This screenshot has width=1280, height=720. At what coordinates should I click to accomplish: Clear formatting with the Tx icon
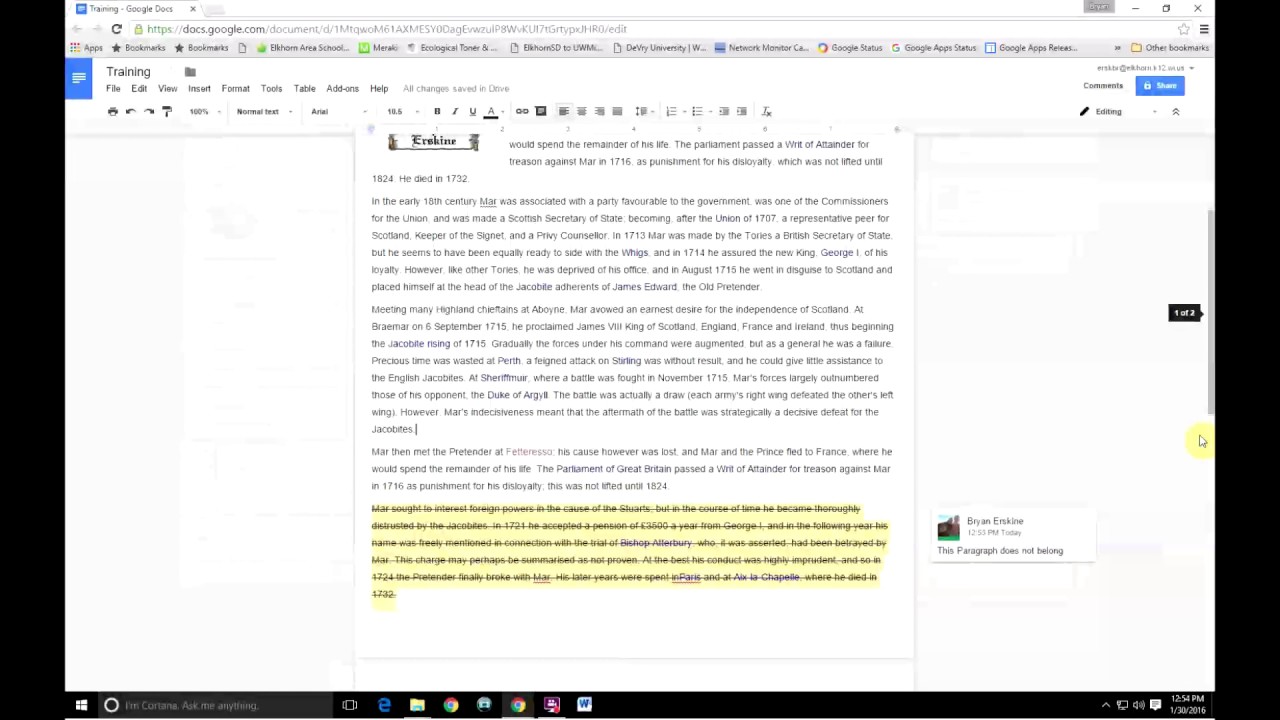click(x=767, y=111)
